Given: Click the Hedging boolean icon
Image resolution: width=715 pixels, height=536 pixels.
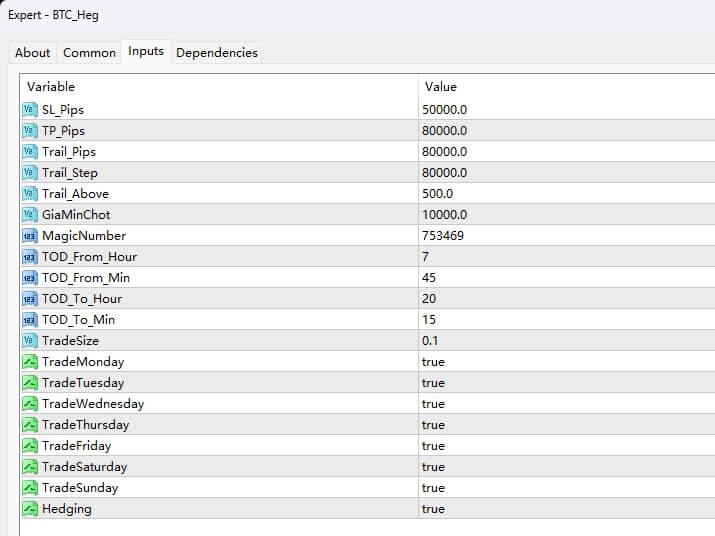Looking at the screenshot, I should [30, 509].
